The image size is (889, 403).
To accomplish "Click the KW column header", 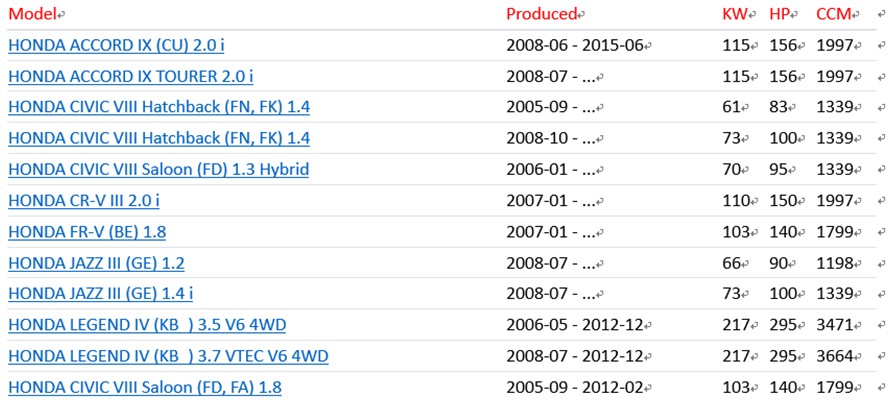I will click(735, 14).
